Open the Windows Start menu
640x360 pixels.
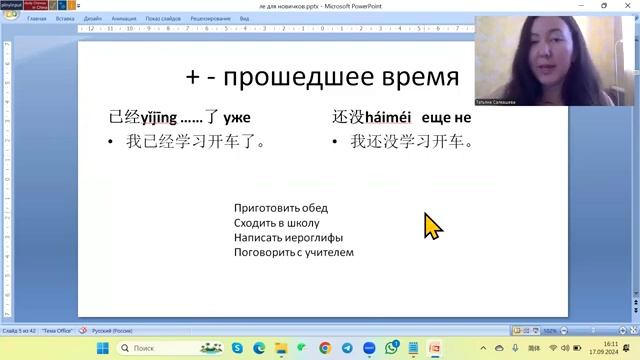point(103,348)
